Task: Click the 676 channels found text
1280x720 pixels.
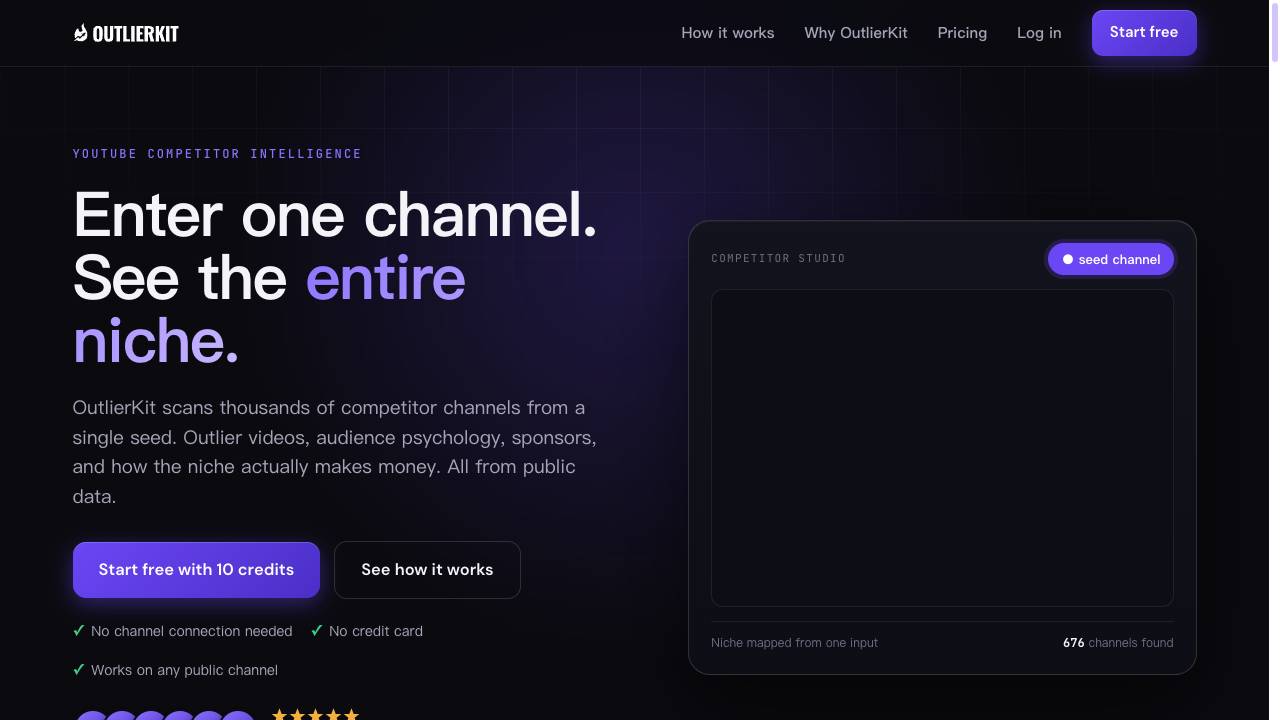Action: point(1118,643)
